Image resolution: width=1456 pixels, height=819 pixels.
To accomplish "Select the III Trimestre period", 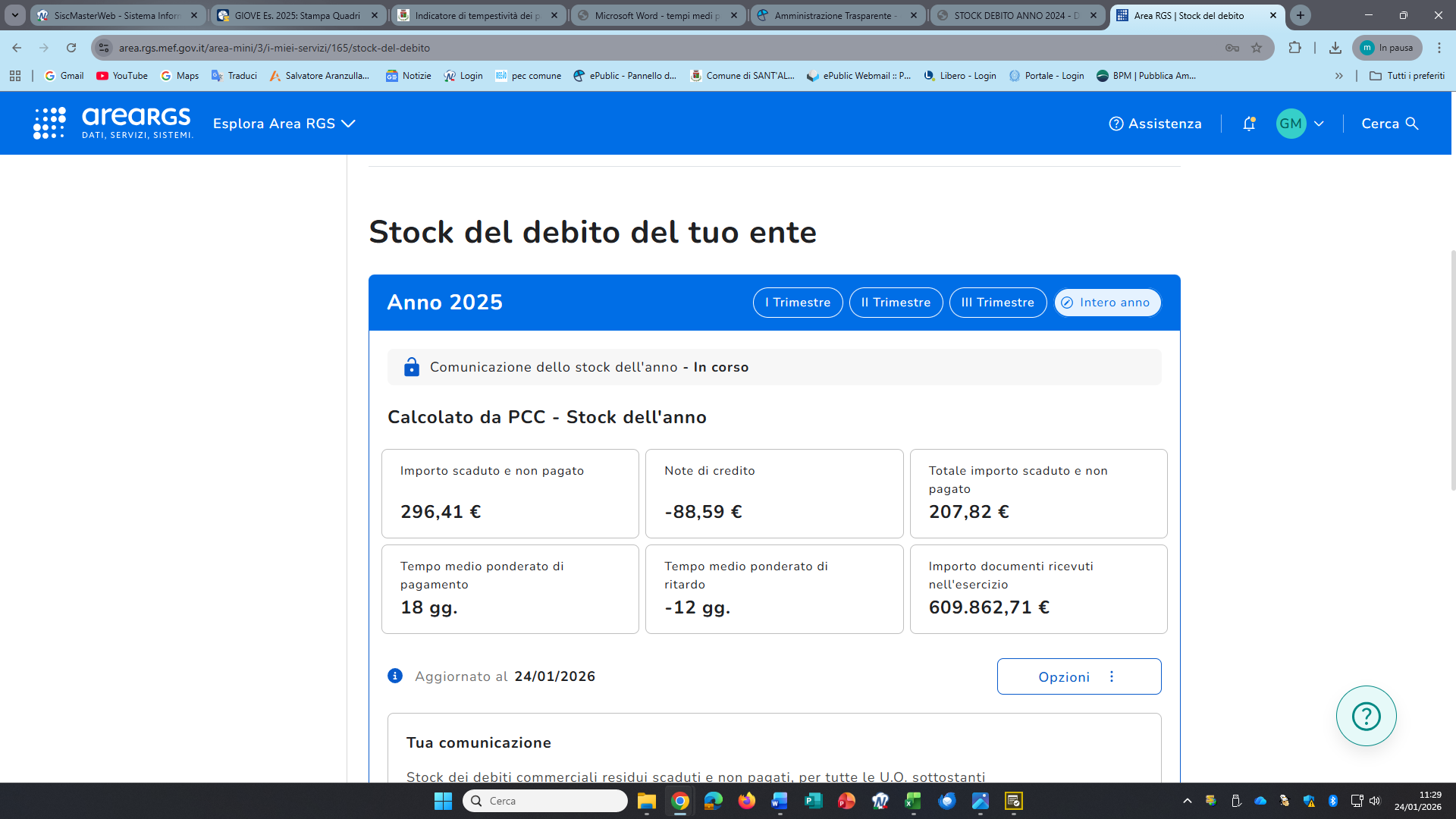I will (x=997, y=303).
